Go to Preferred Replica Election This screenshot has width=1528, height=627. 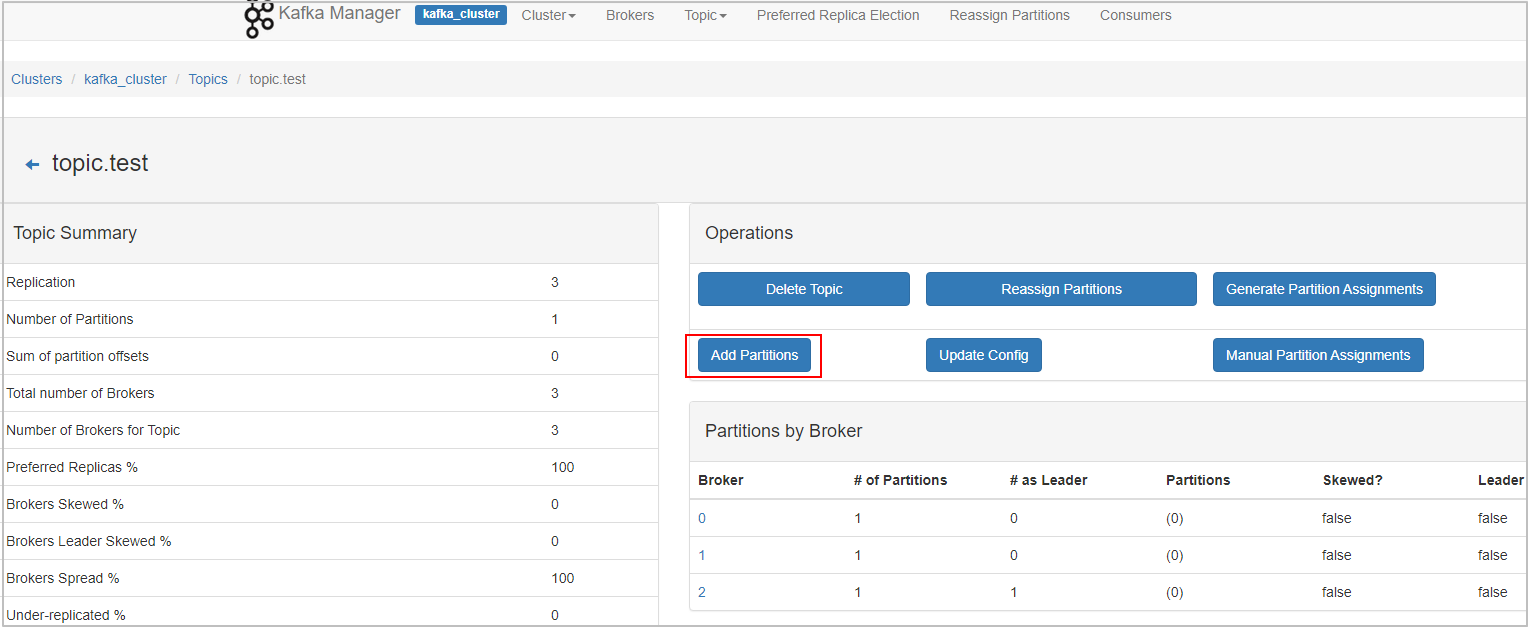point(838,15)
